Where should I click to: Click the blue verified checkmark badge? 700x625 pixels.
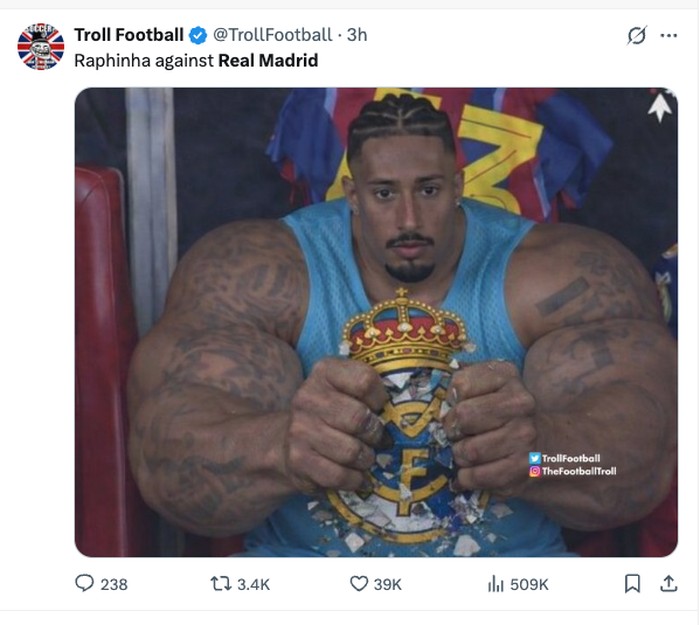[x=198, y=35]
